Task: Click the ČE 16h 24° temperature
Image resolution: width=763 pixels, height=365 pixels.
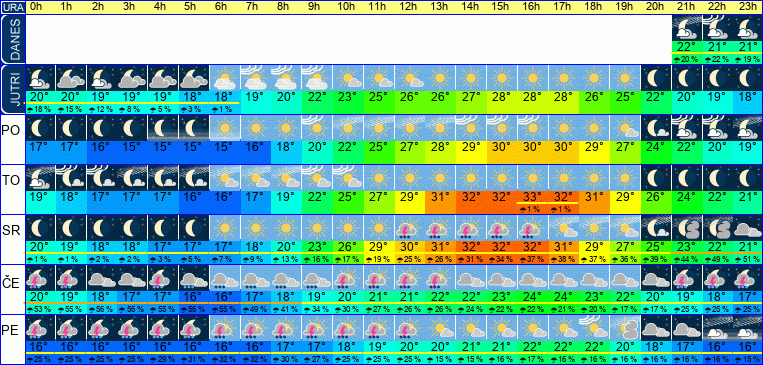Action: click(x=533, y=296)
